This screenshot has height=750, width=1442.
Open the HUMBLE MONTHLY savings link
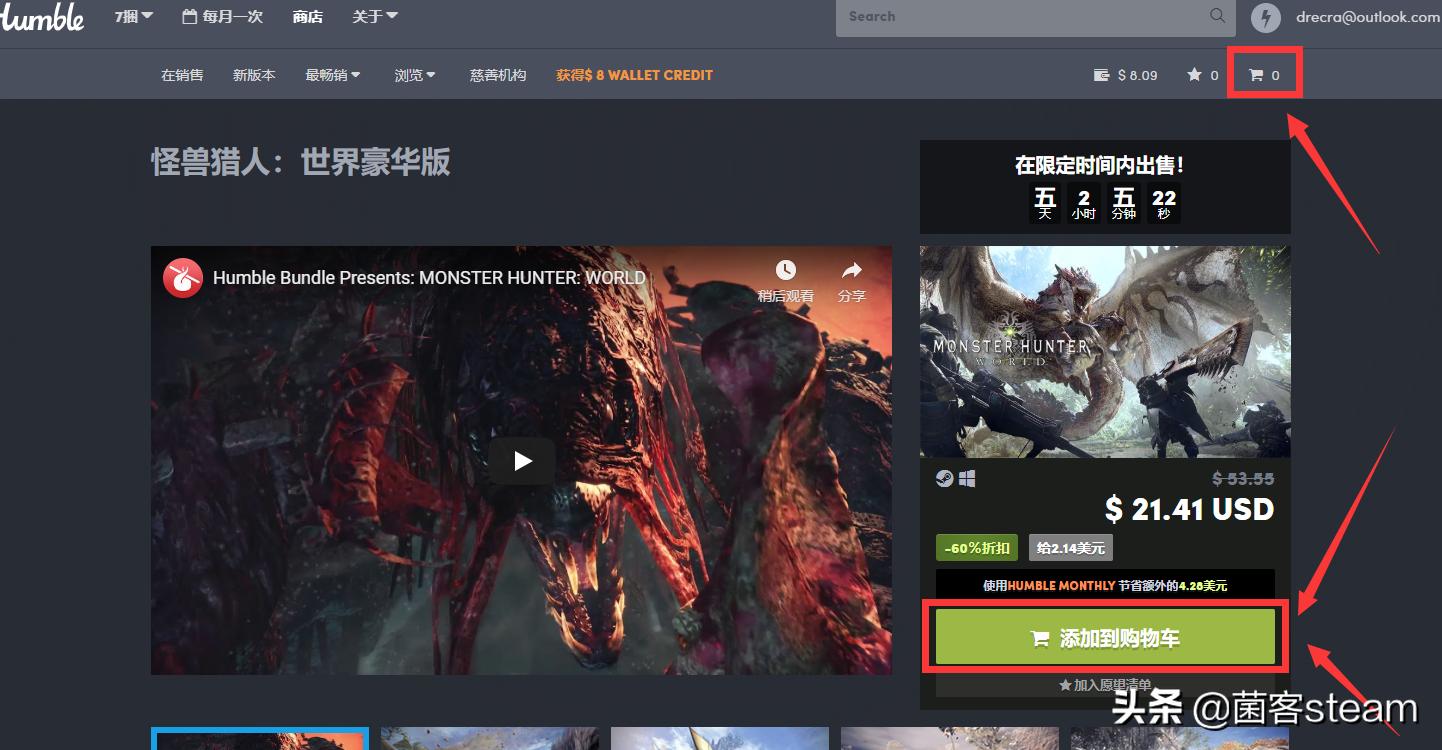tap(1059, 585)
